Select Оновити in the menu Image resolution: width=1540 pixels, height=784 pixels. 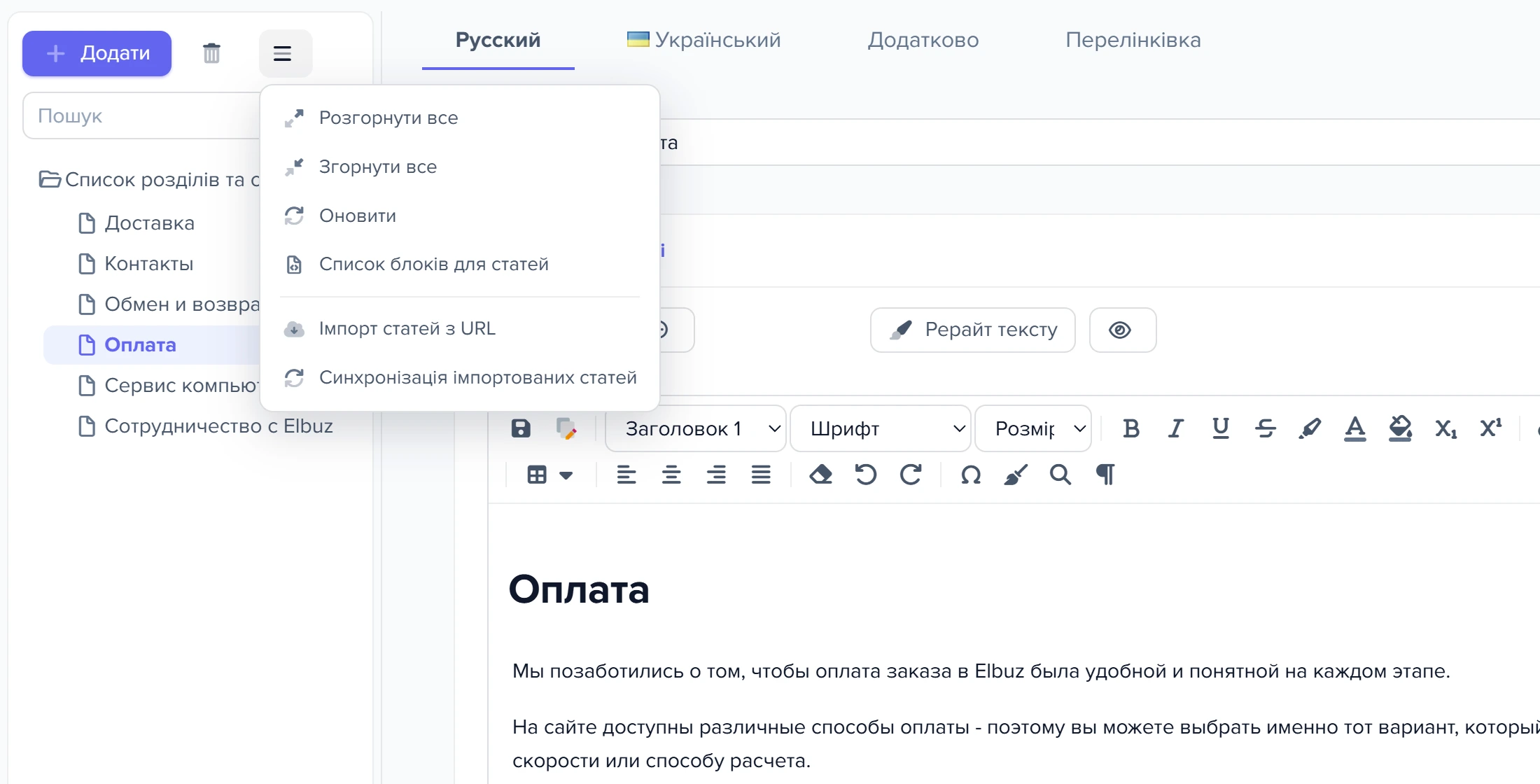point(459,216)
